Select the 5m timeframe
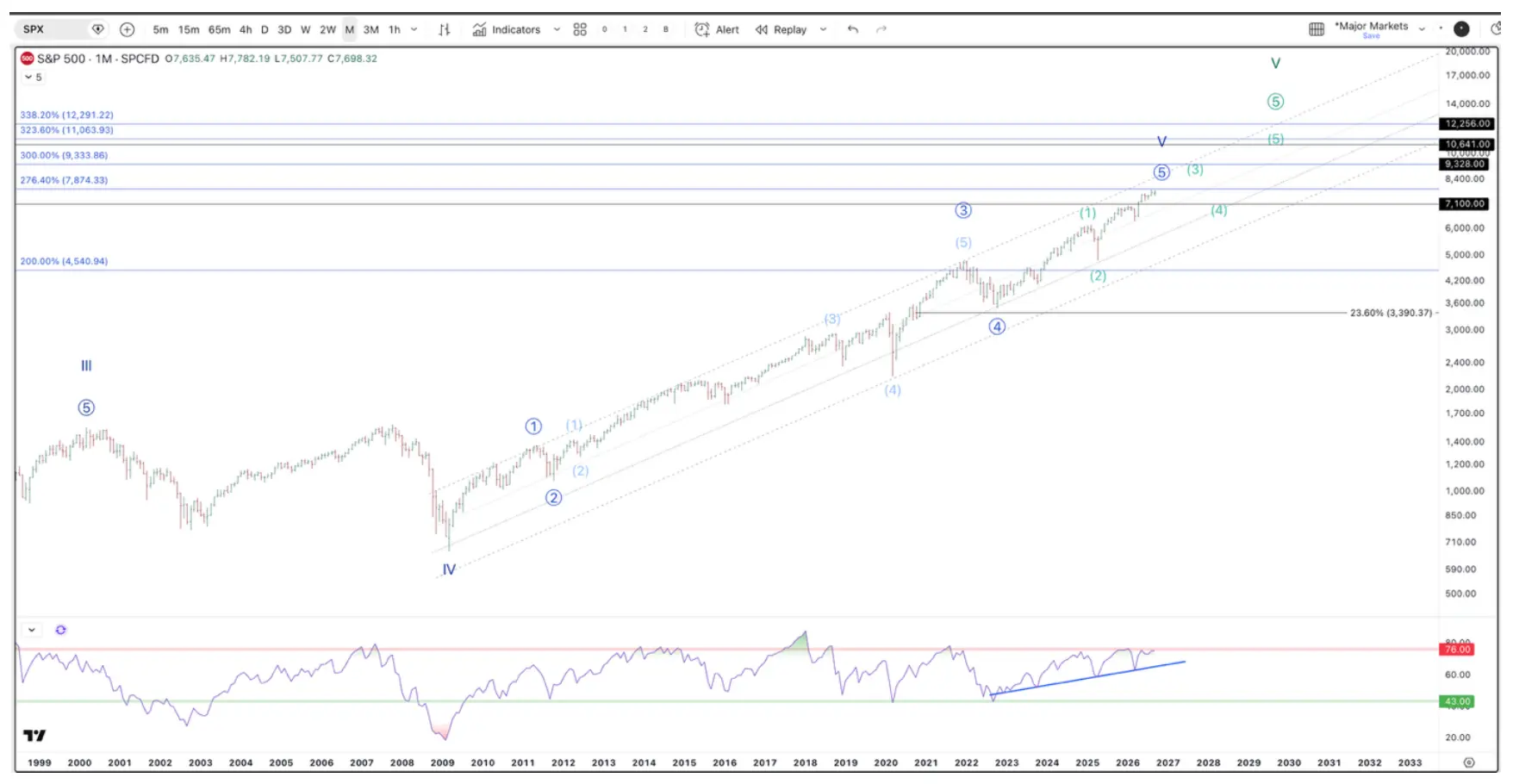The height and width of the screenshot is (784, 1513). (x=160, y=29)
